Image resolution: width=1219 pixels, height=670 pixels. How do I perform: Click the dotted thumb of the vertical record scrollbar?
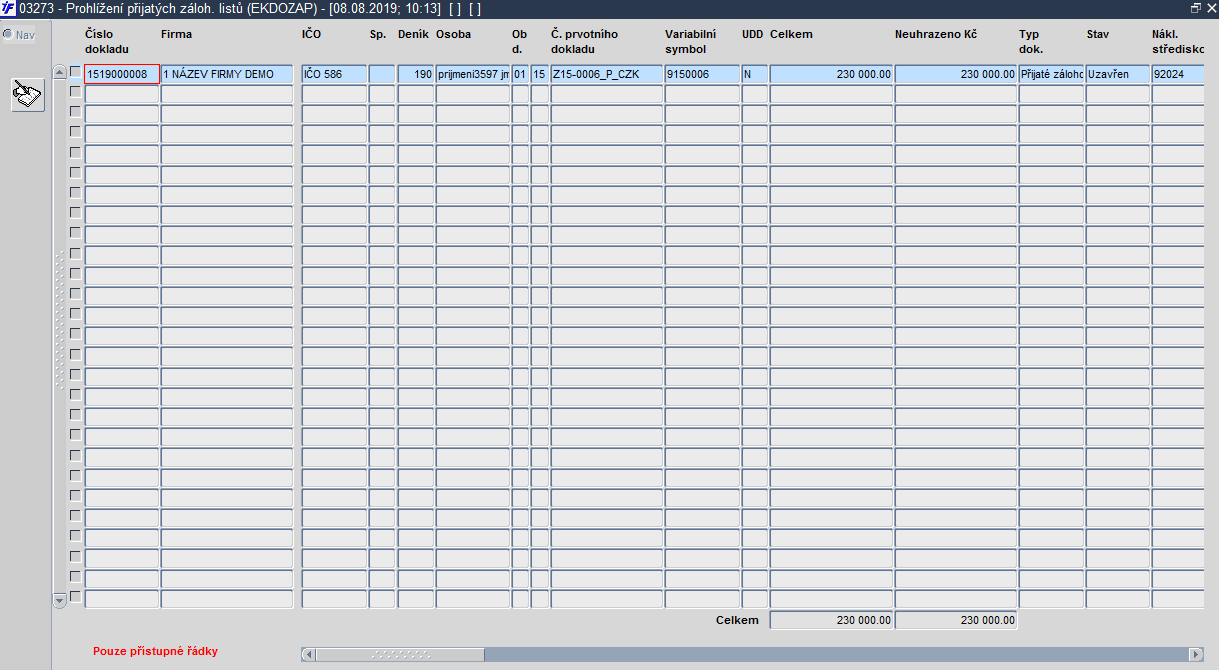[59, 320]
